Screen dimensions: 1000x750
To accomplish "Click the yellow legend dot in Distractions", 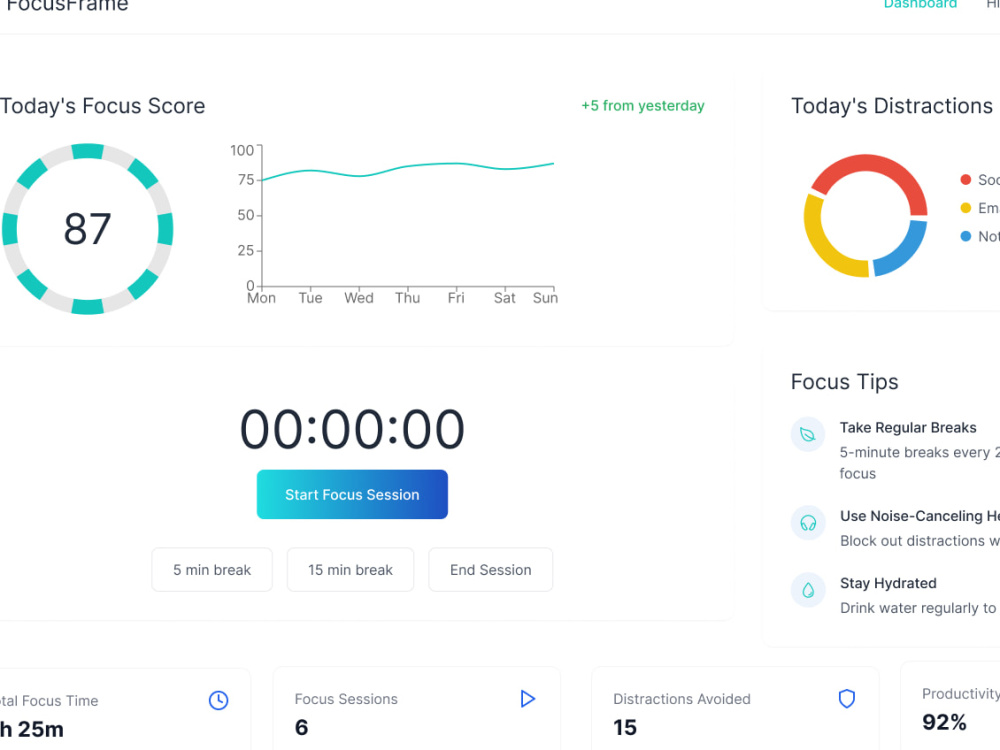I will pos(966,208).
